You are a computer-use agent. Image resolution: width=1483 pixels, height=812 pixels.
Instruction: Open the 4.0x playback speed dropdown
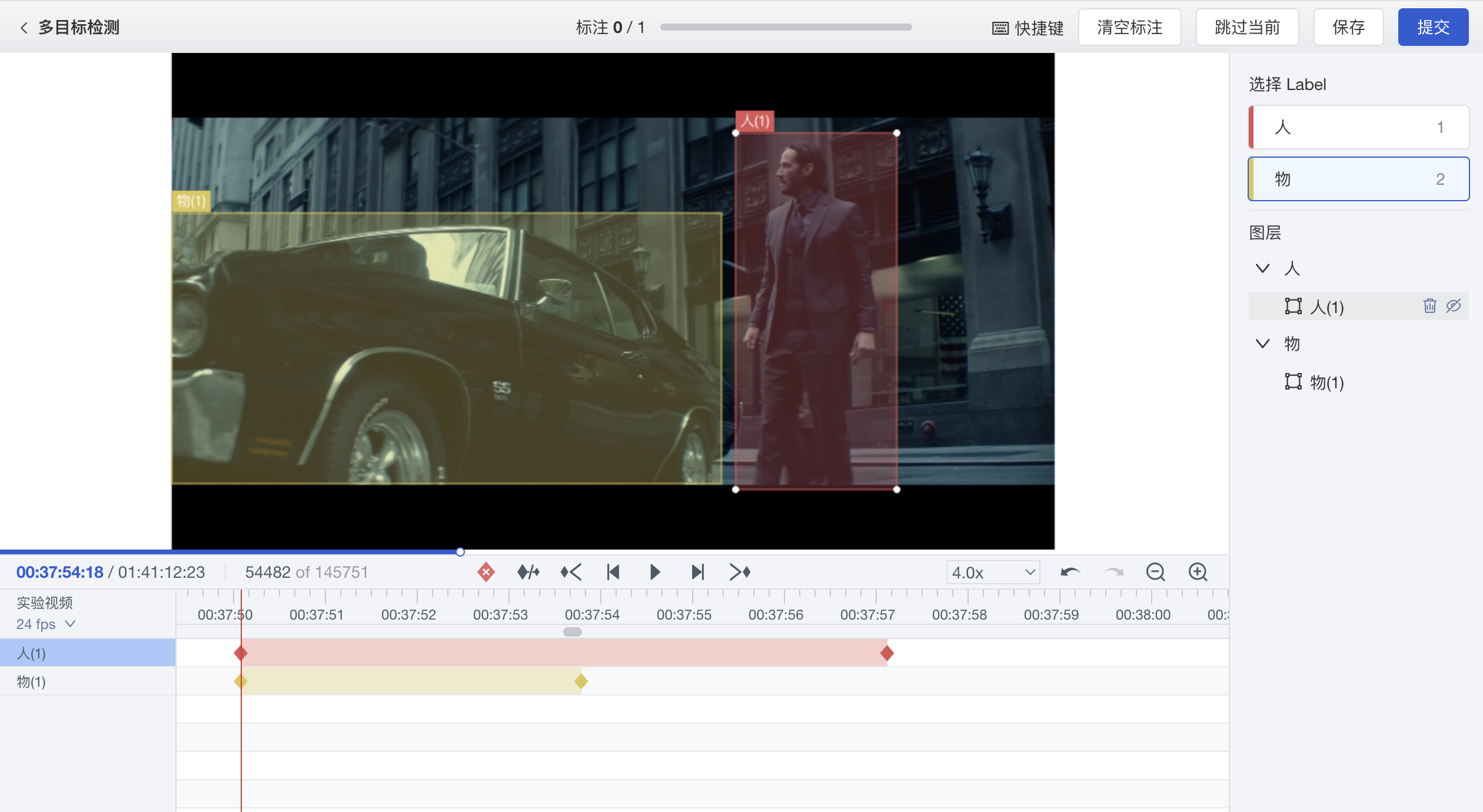(x=993, y=573)
